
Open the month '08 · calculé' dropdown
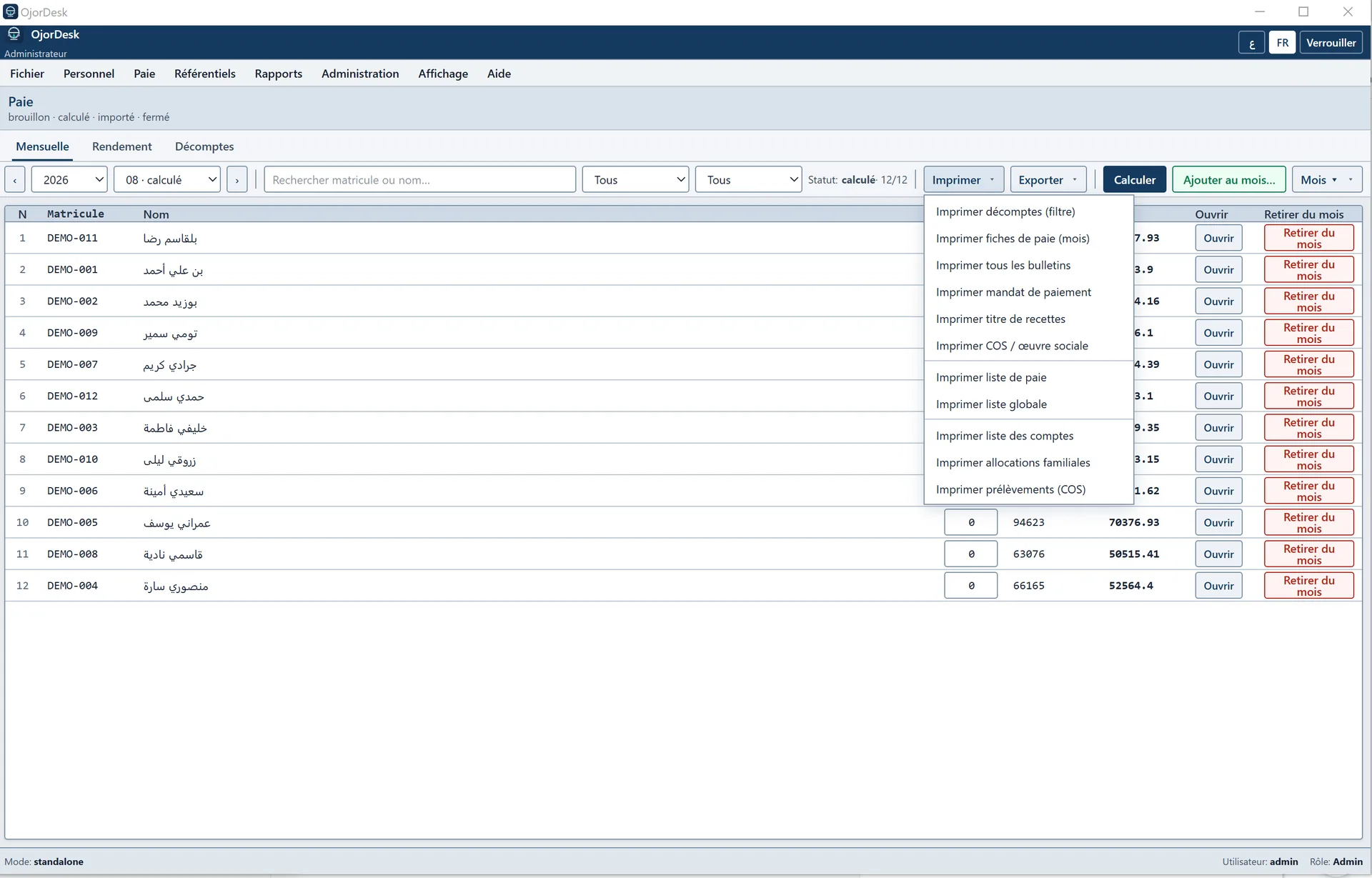coord(167,180)
